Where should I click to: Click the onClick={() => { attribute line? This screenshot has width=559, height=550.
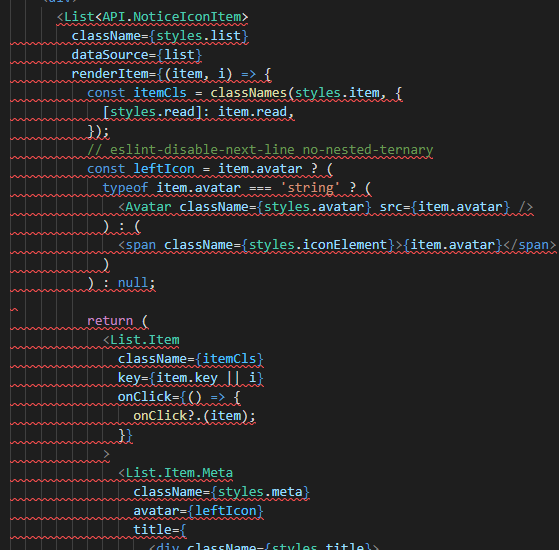point(179,397)
